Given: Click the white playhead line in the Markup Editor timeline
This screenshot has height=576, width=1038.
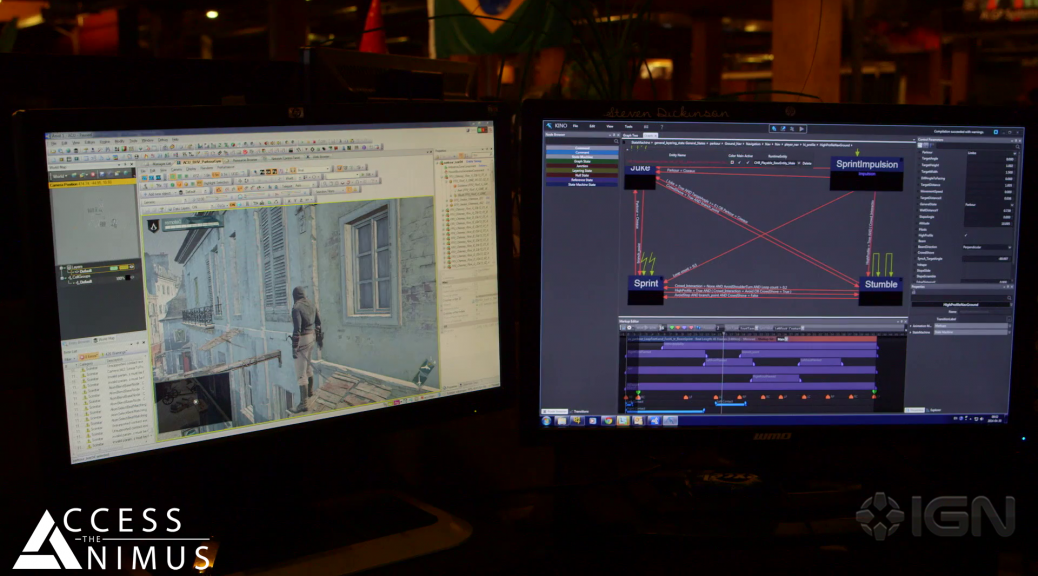Looking at the screenshot, I should pos(722,368).
